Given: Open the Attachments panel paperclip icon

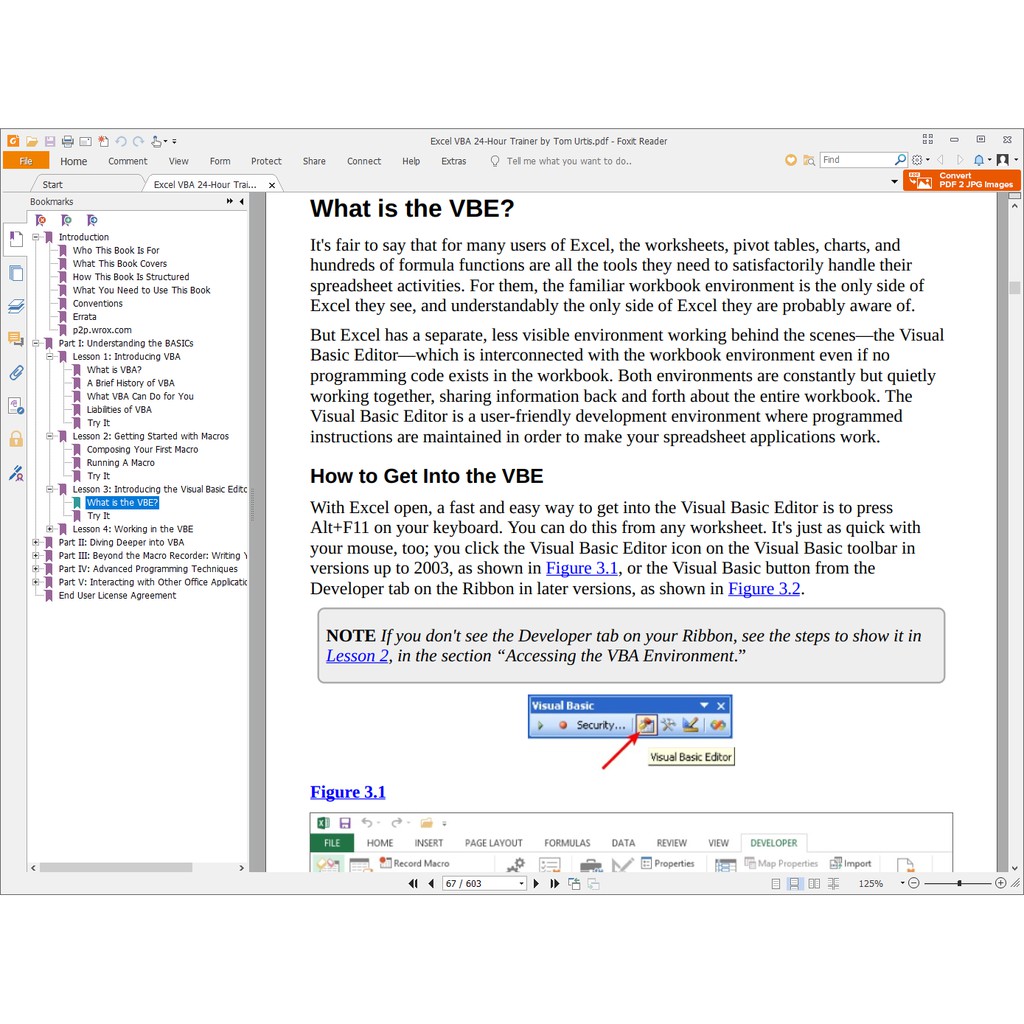Looking at the screenshot, I should point(15,373).
